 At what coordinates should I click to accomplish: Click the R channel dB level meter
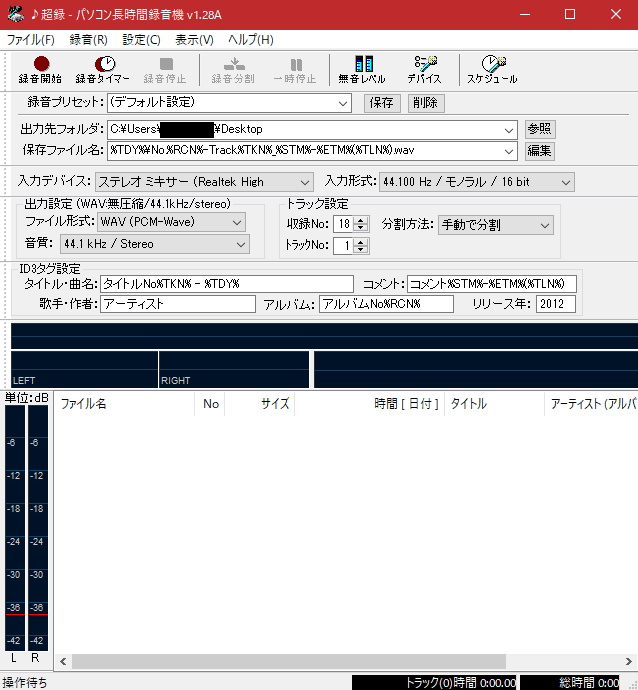coord(38,528)
